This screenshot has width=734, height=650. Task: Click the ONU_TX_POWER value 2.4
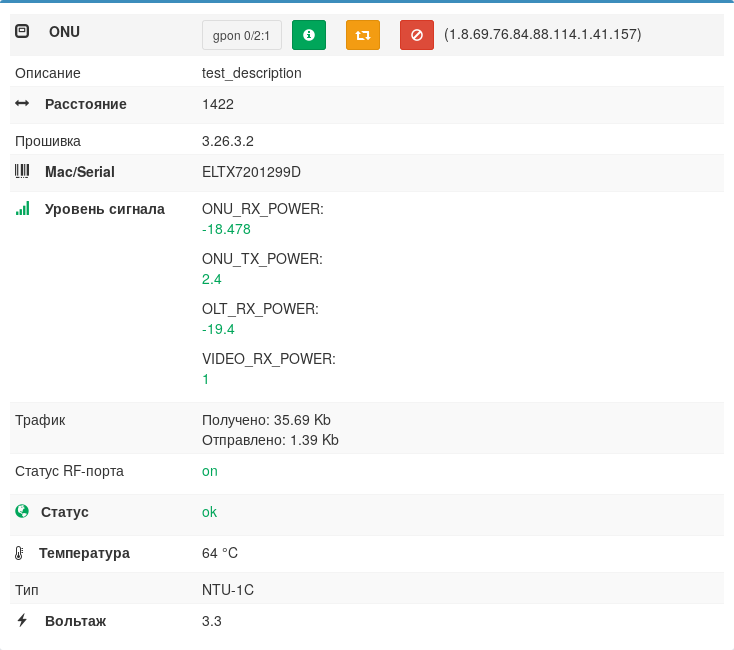tap(212, 279)
